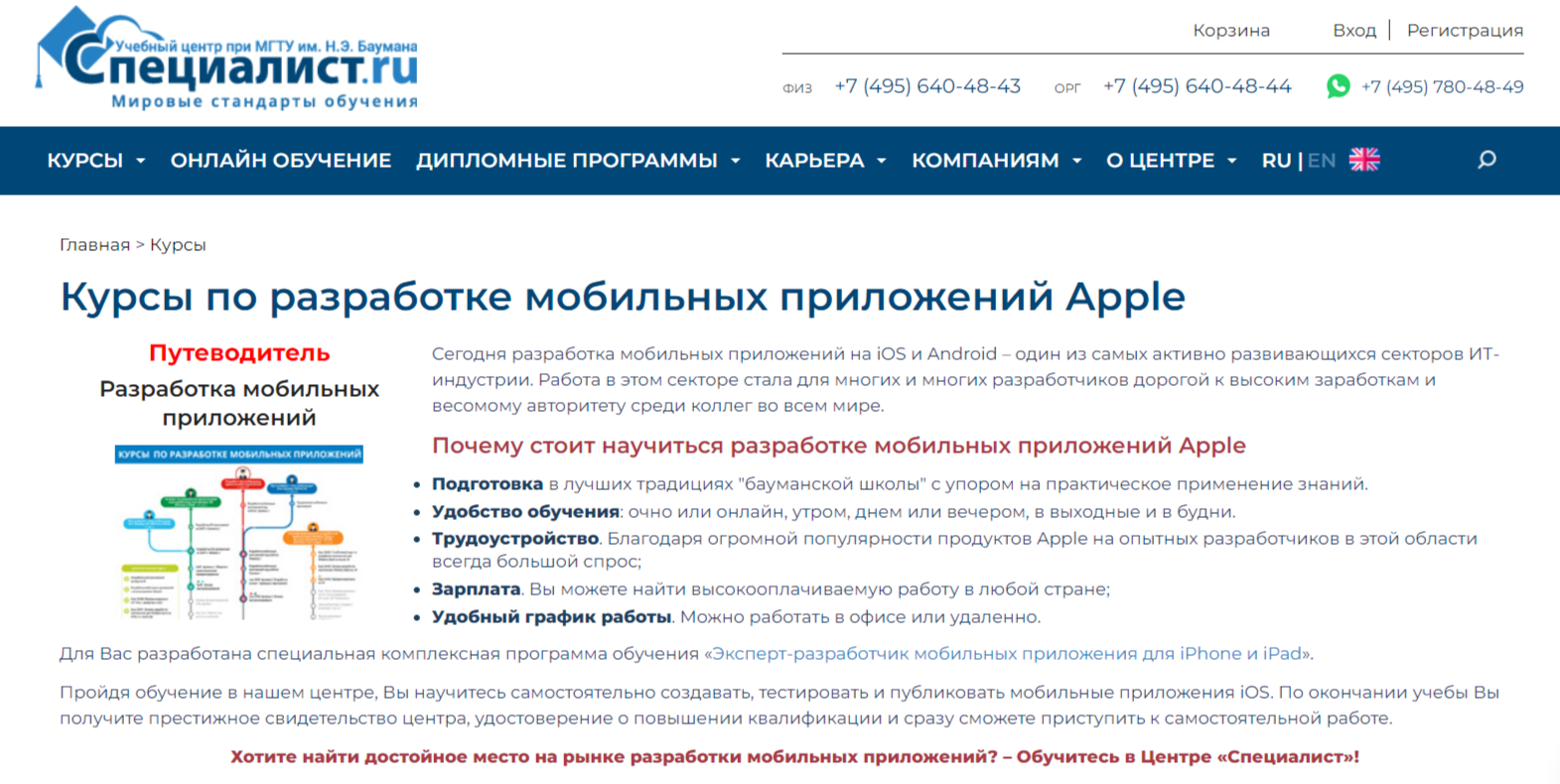Click the Специалист.ru logo
The width and height of the screenshot is (1560, 784).
[228, 58]
